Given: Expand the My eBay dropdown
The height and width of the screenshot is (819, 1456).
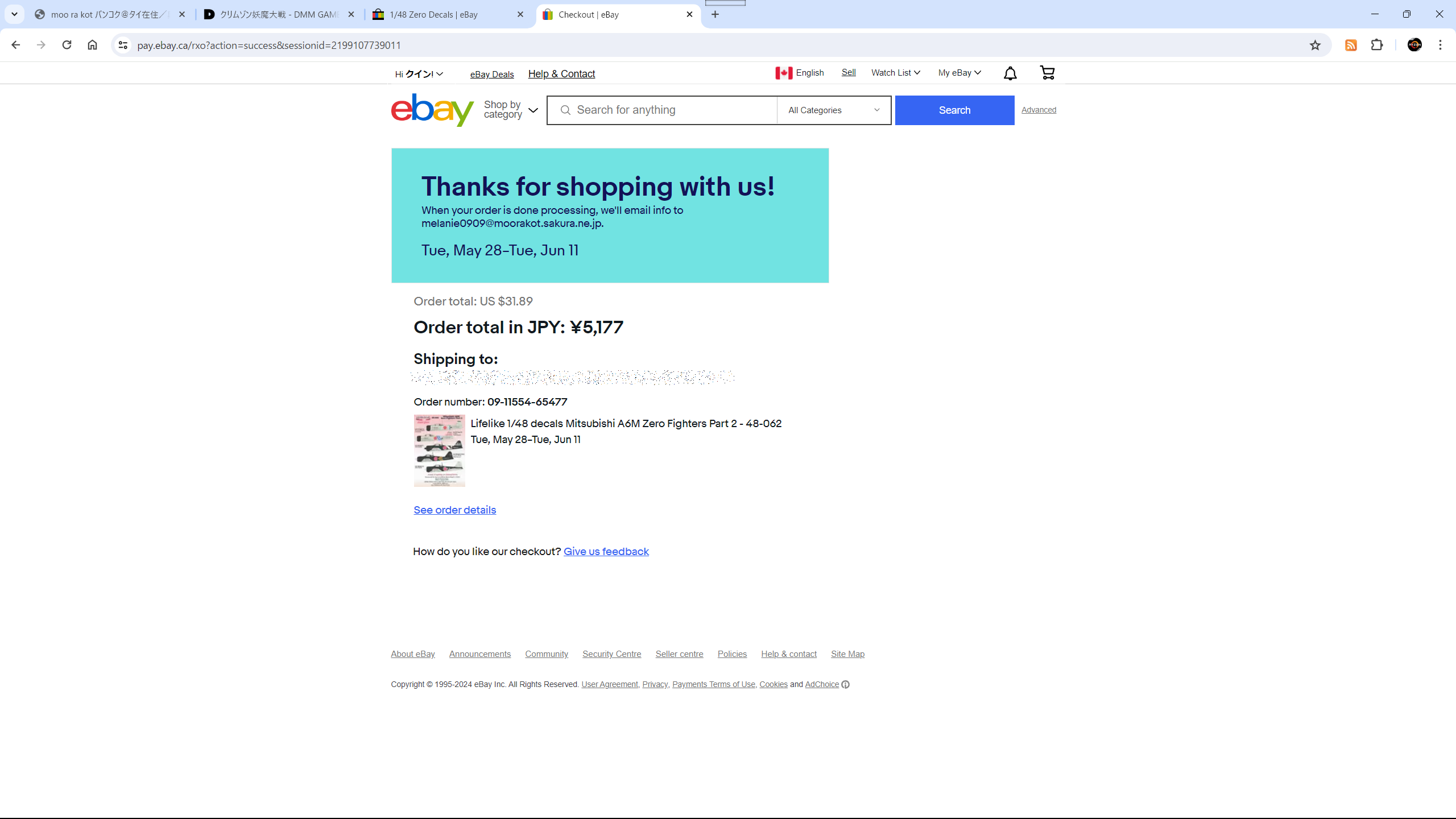Looking at the screenshot, I should click(x=959, y=73).
